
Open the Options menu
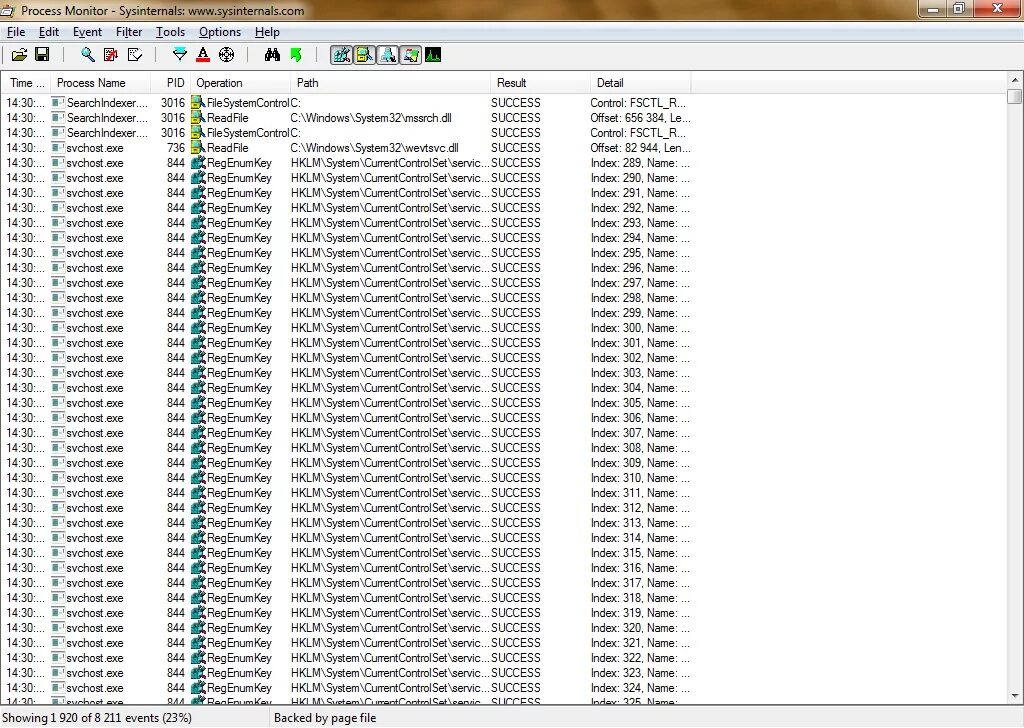pos(220,32)
